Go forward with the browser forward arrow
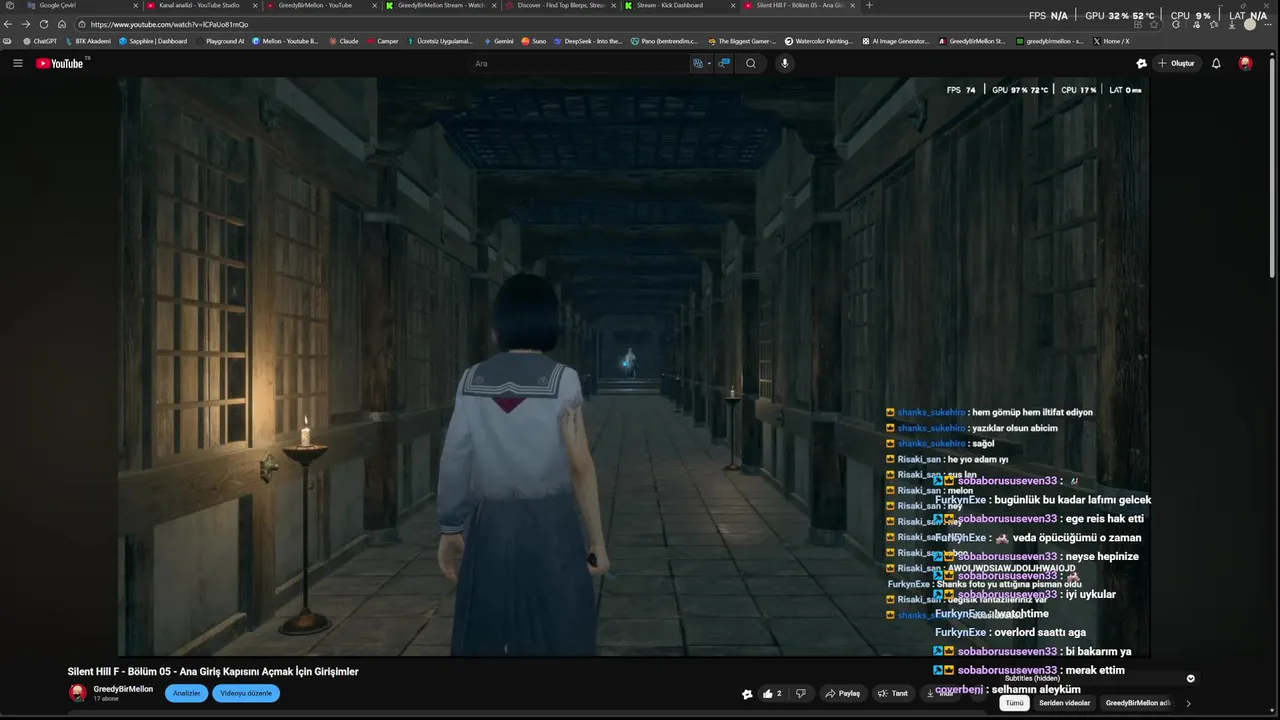 (26, 24)
